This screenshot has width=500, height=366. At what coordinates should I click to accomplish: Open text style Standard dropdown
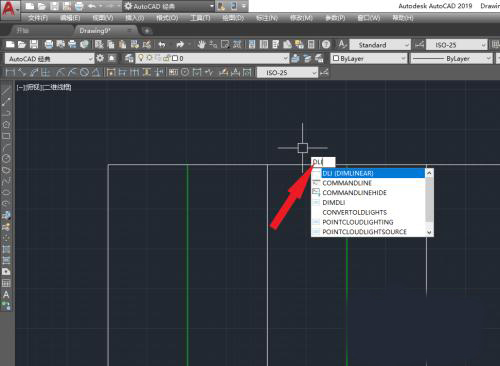coord(380,45)
